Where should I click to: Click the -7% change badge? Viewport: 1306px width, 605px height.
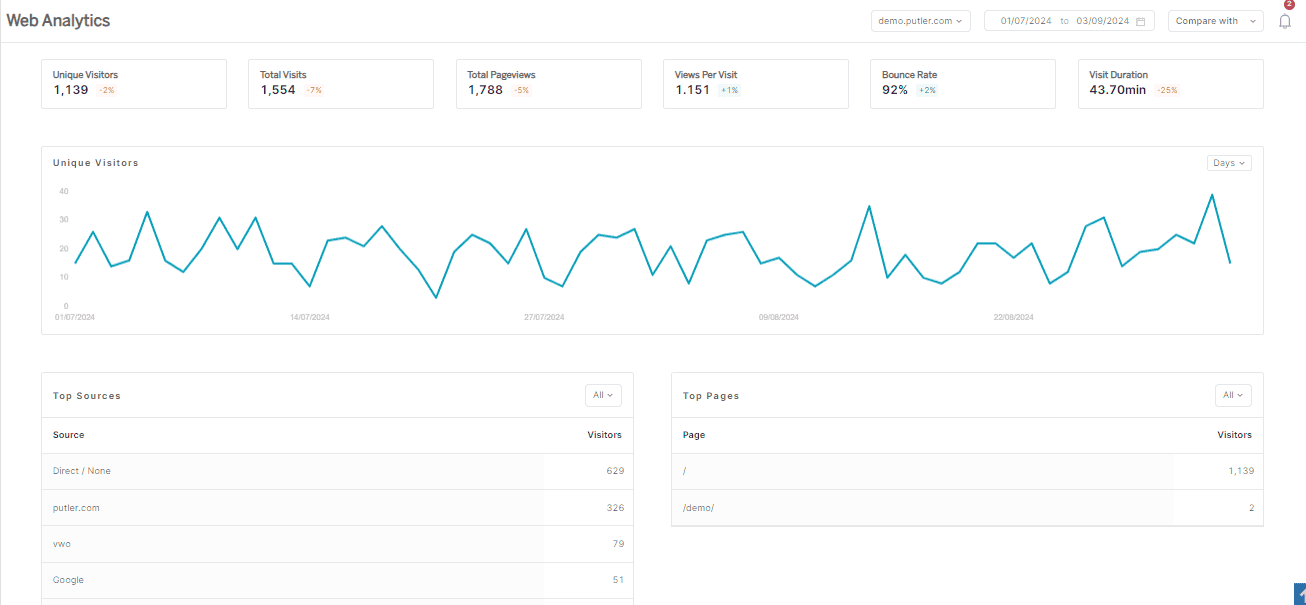314,90
